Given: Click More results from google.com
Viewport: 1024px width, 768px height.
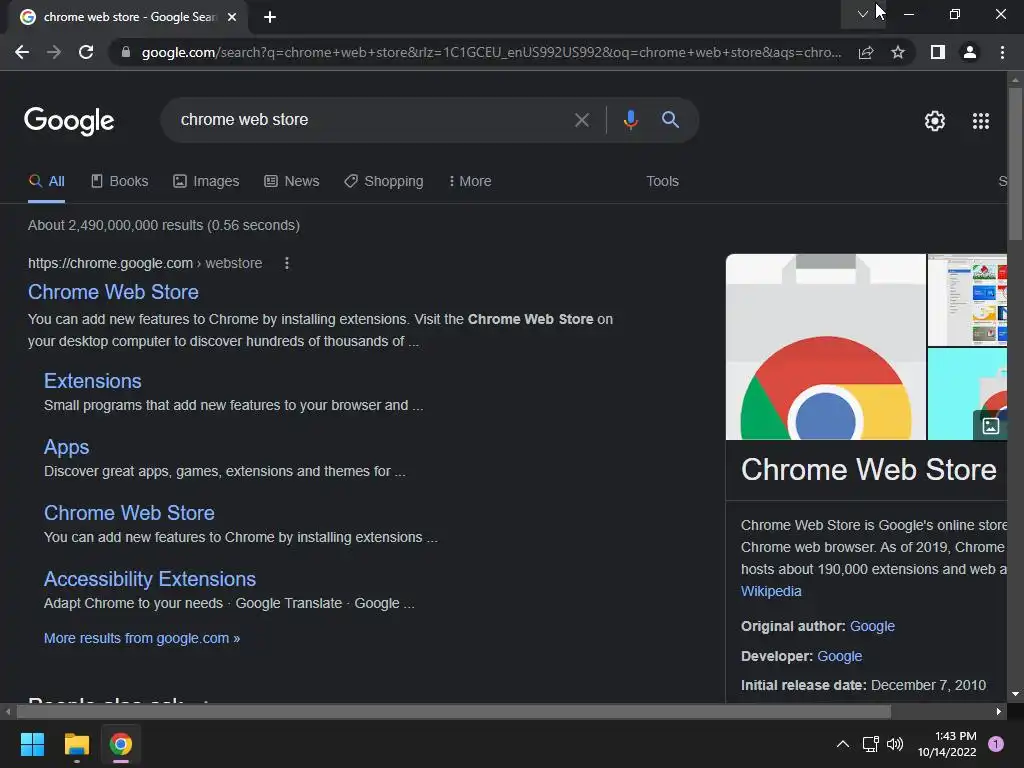Looking at the screenshot, I should (142, 638).
